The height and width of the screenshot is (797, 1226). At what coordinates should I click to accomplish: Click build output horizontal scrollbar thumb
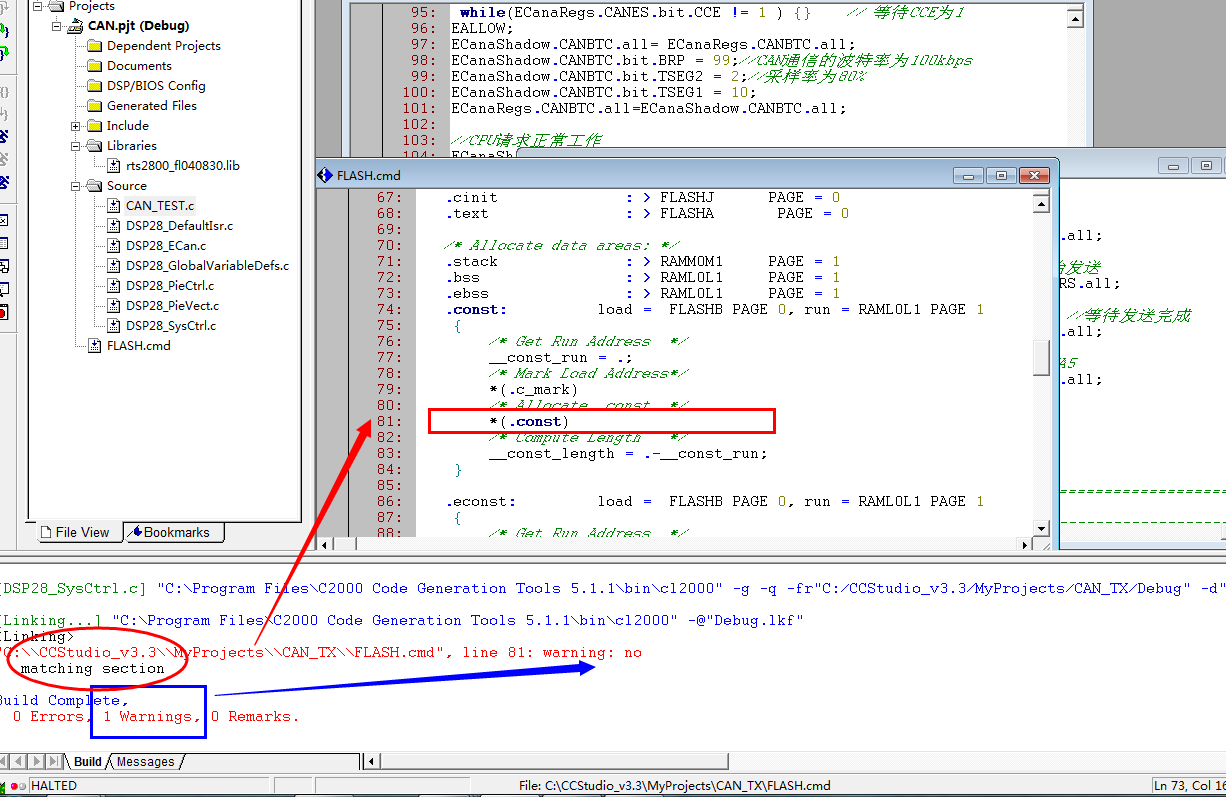(555, 762)
